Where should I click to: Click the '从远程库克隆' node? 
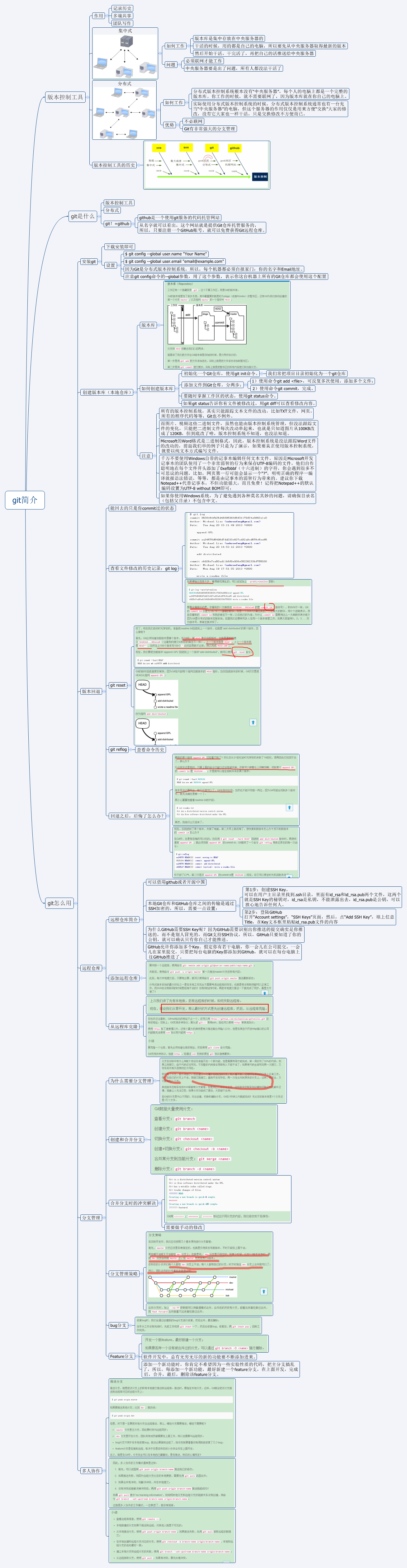[x=124, y=1027]
